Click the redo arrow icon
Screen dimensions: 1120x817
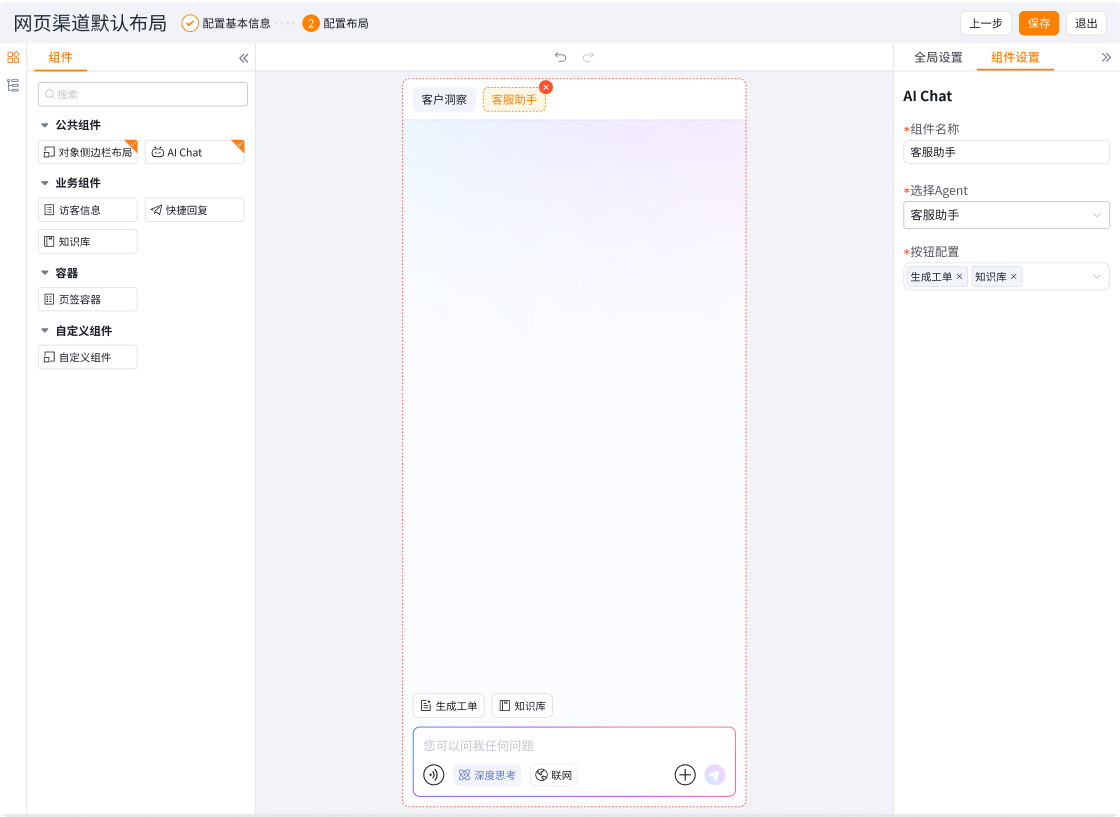point(589,57)
